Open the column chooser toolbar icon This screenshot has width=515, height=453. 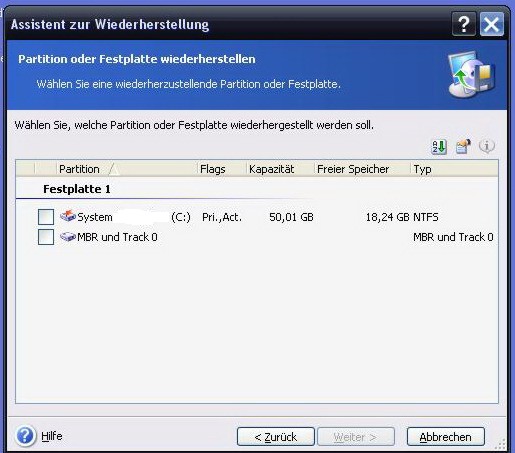click(x=463, y=146)
